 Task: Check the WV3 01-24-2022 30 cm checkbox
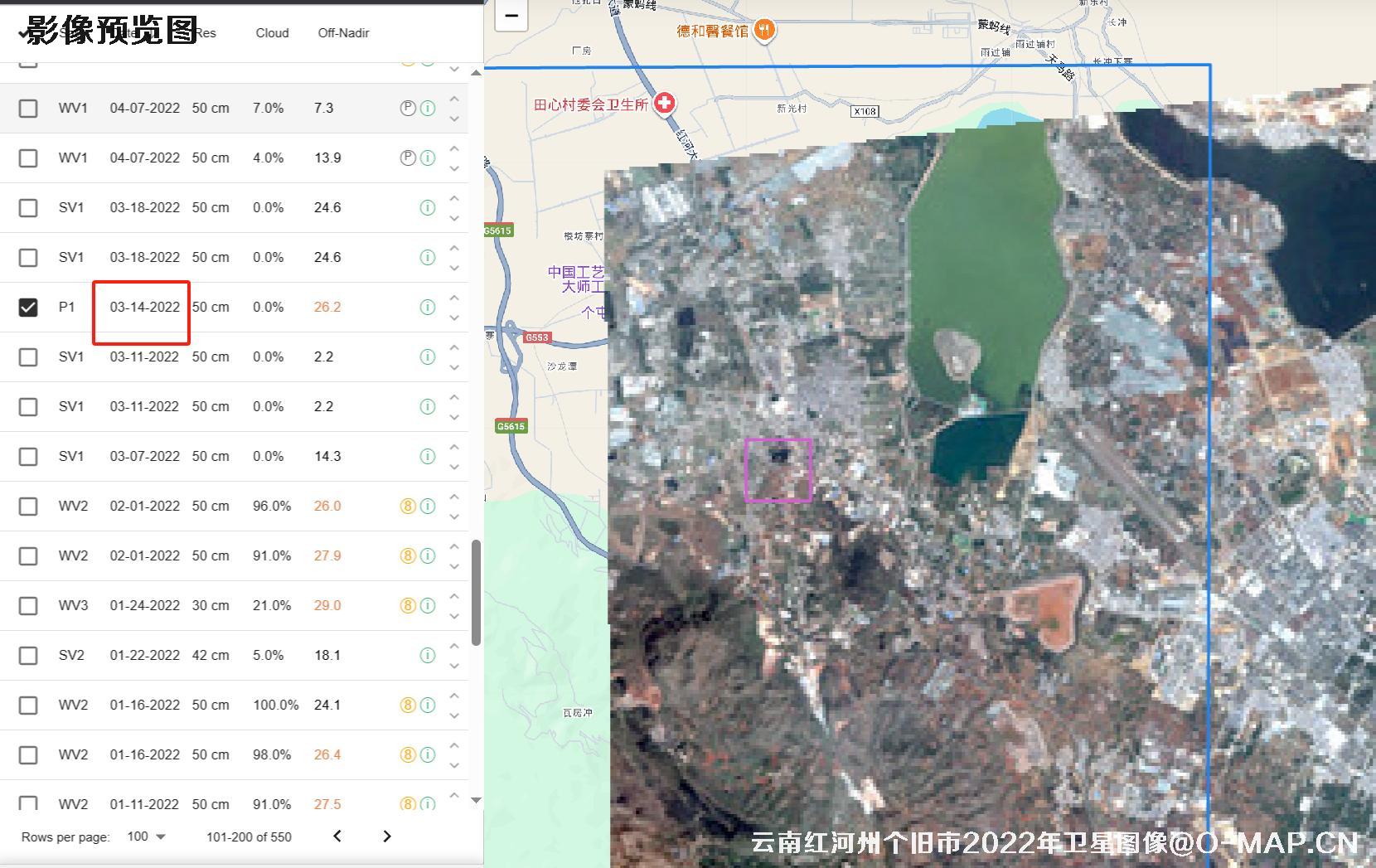click(28, 606)
